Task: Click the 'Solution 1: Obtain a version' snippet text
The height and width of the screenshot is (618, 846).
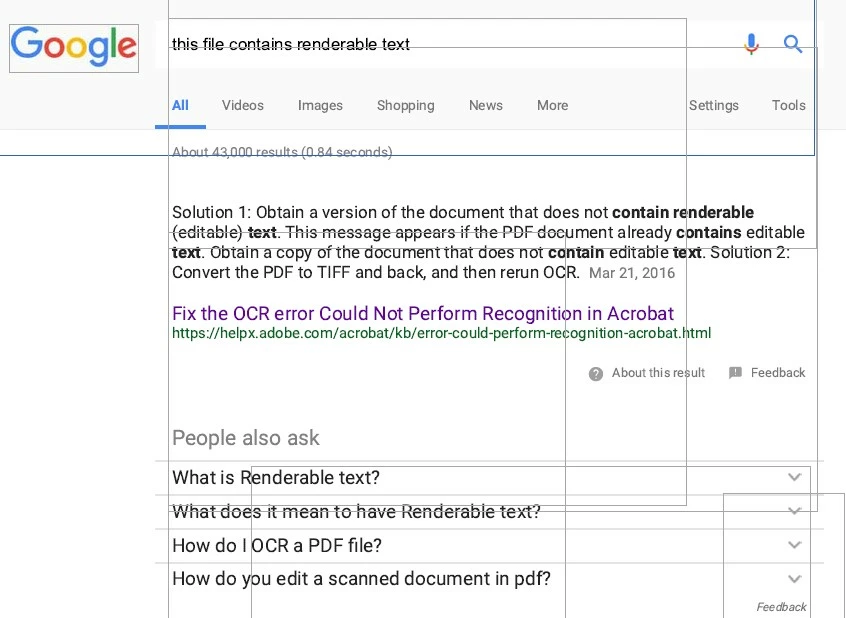Action: click(x=488, y=242)
